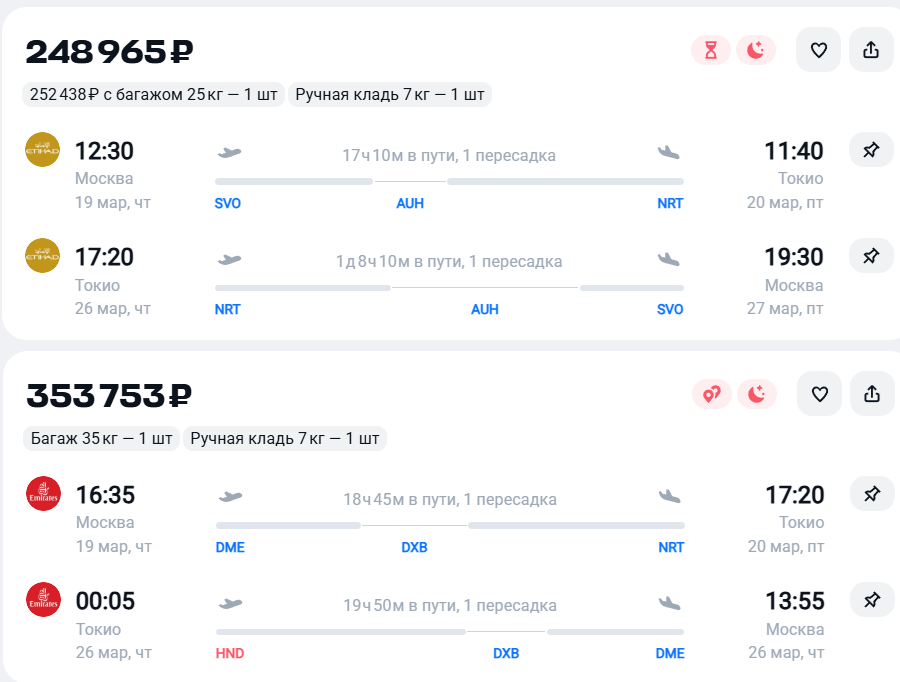Share the 248 965 ₽ Etihad ticket
900x682 pixels.
[x=871, y=50]
